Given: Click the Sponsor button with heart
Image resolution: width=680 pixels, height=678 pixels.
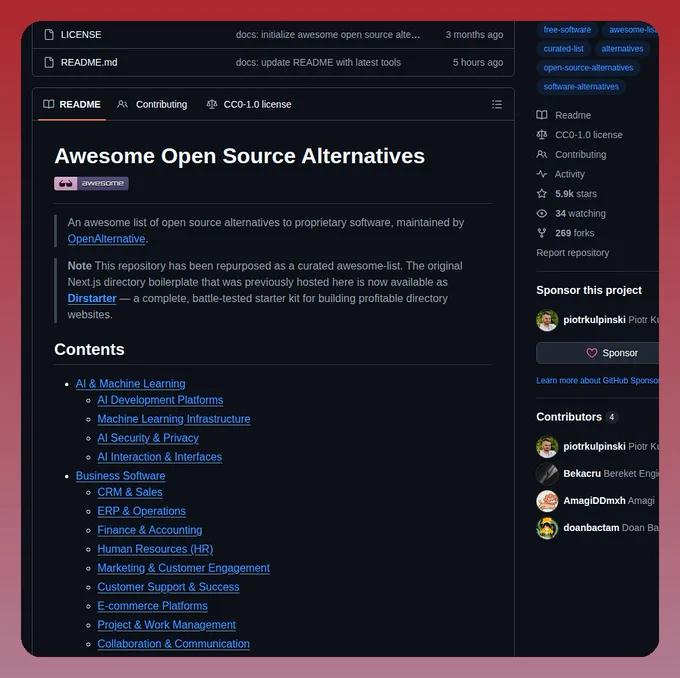Looking at the screenshot, I should pyautogui.click(x=598, y=353).
